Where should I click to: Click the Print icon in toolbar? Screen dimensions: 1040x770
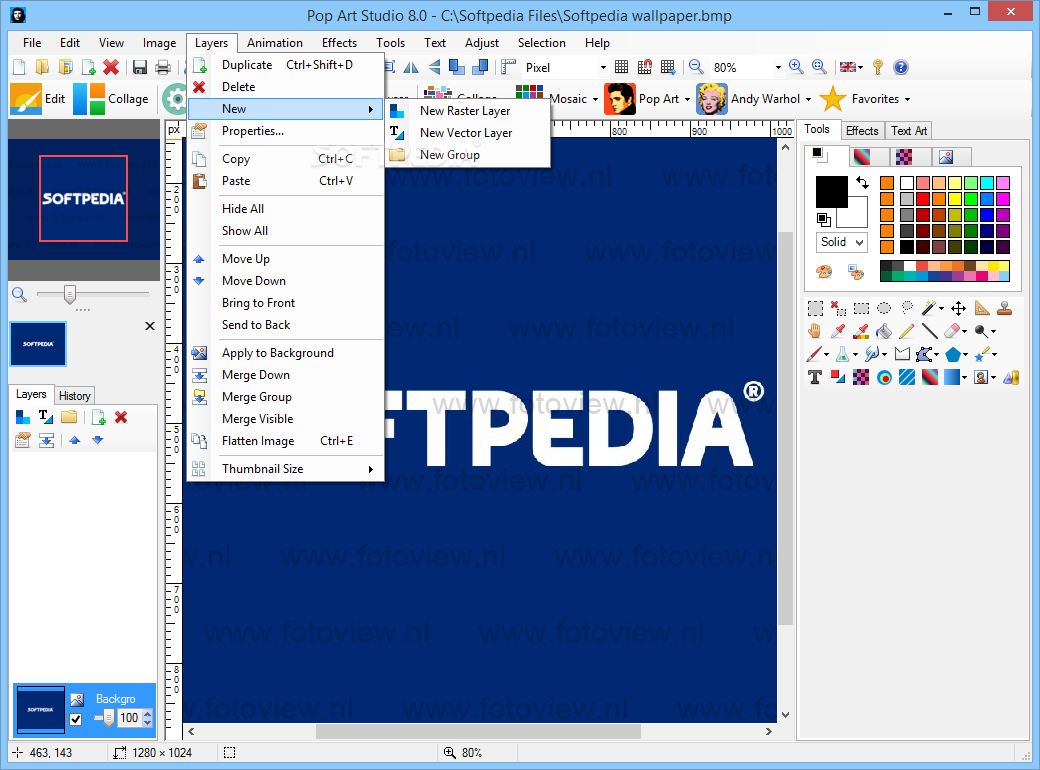point(162,67)
